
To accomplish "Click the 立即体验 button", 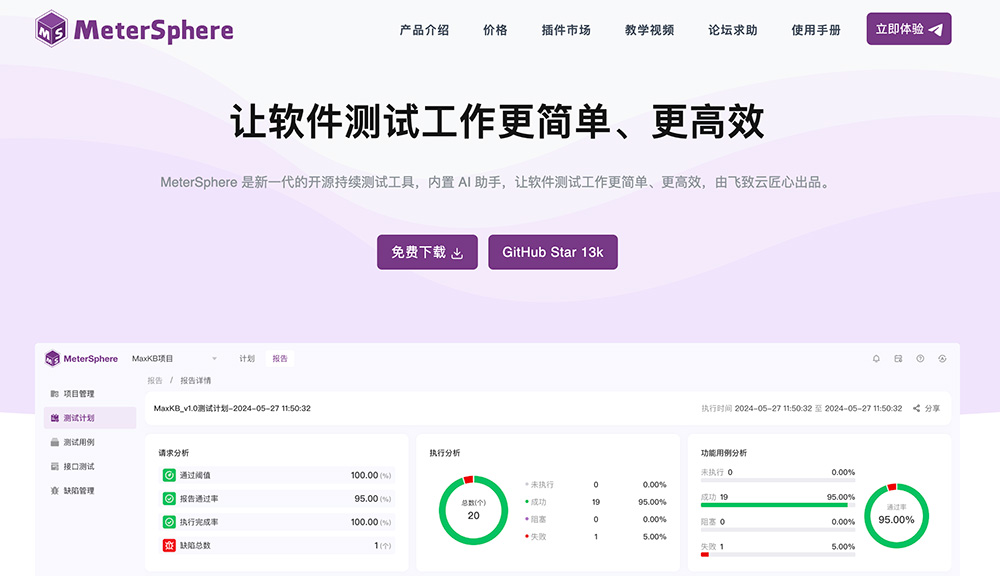I will pyautogui.click(x=909, y=29).
